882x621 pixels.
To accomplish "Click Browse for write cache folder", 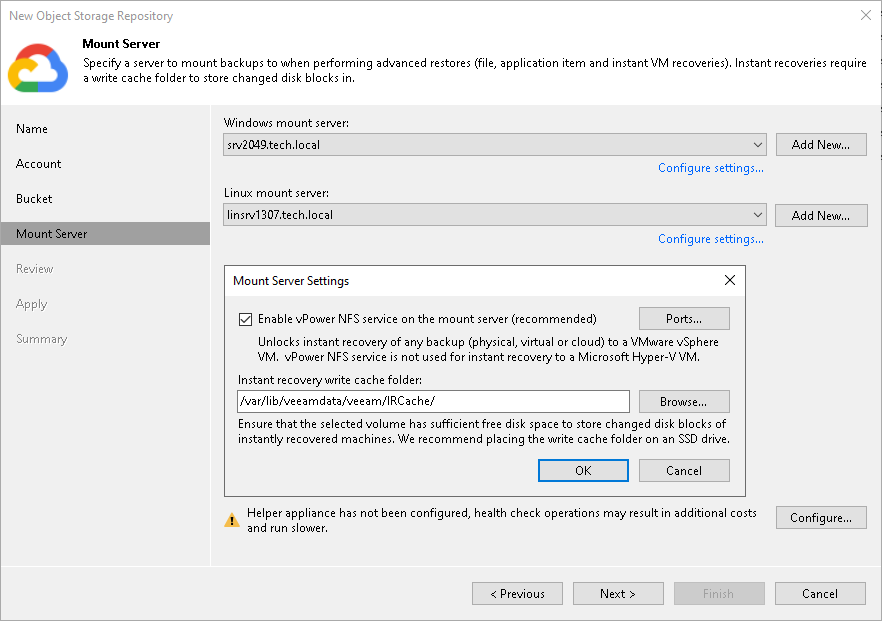I will coord(684,402).
